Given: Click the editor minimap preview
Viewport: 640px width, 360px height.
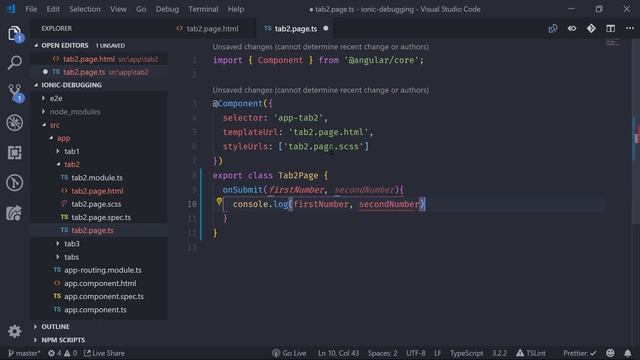Looking at the screenshot, I should [x=613, y=42].
